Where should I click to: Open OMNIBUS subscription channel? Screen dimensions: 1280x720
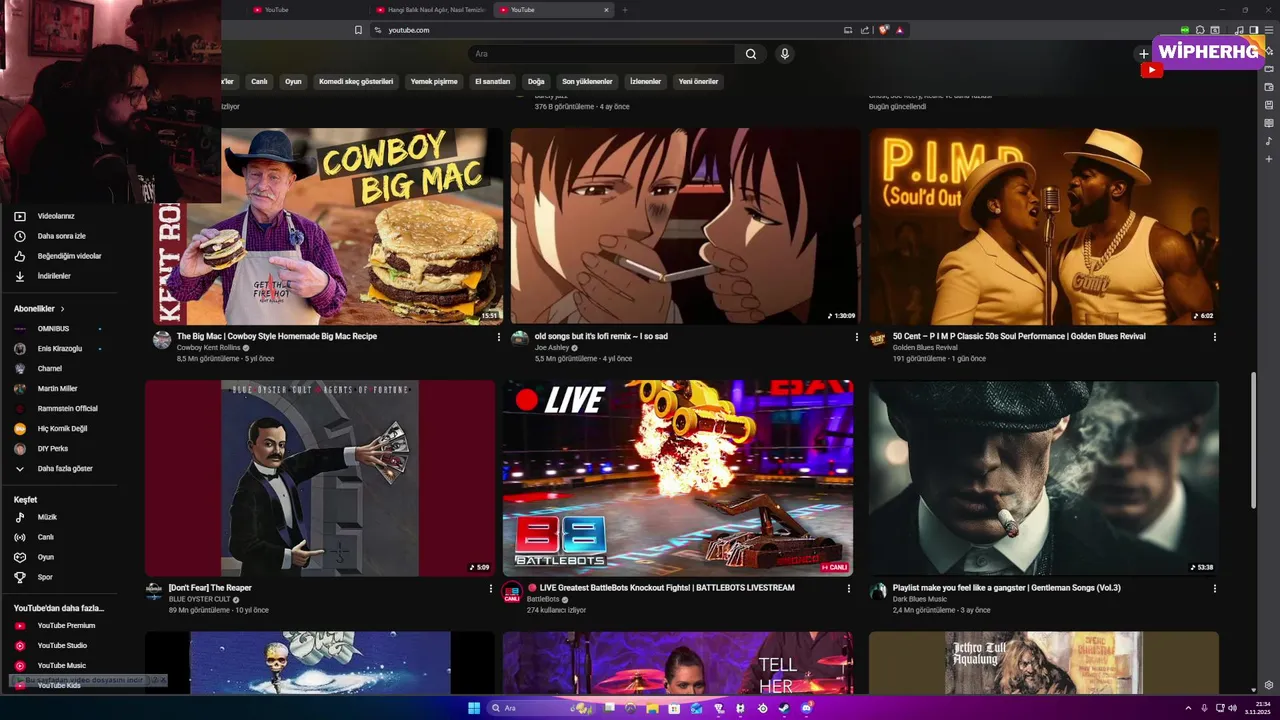click(54, 329)
